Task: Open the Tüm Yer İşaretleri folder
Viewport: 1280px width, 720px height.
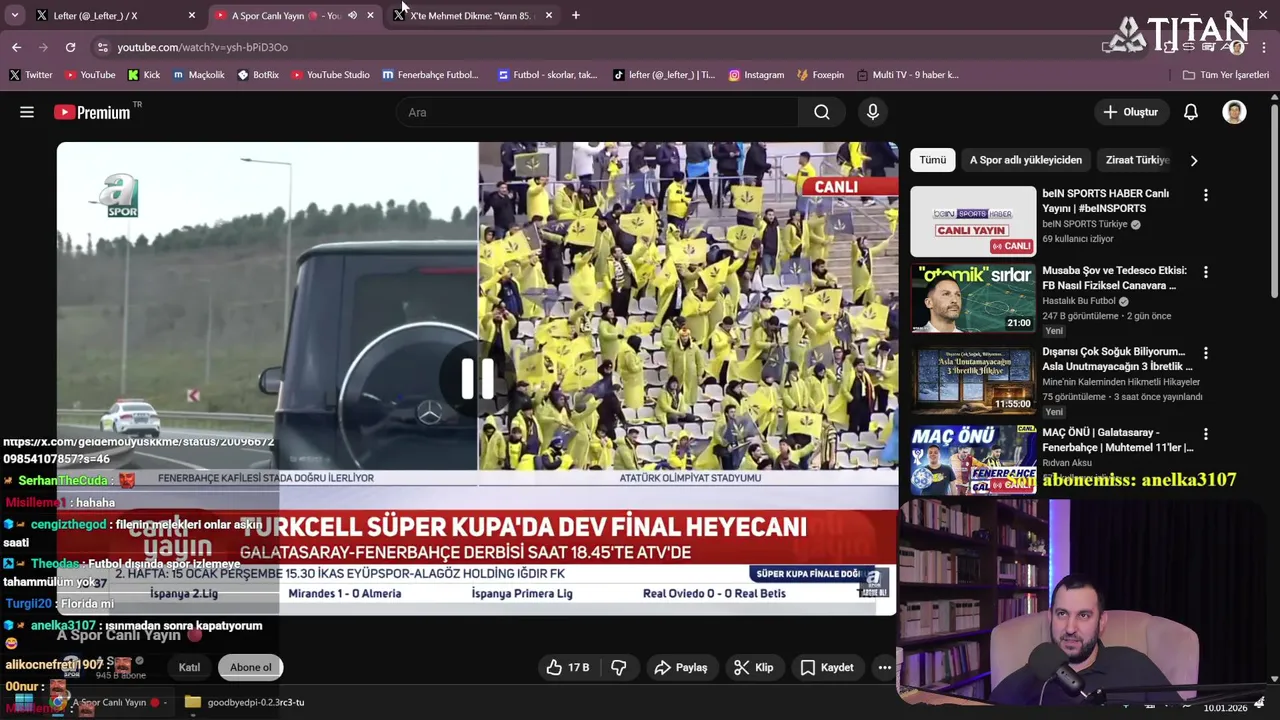Action: 1225,75
